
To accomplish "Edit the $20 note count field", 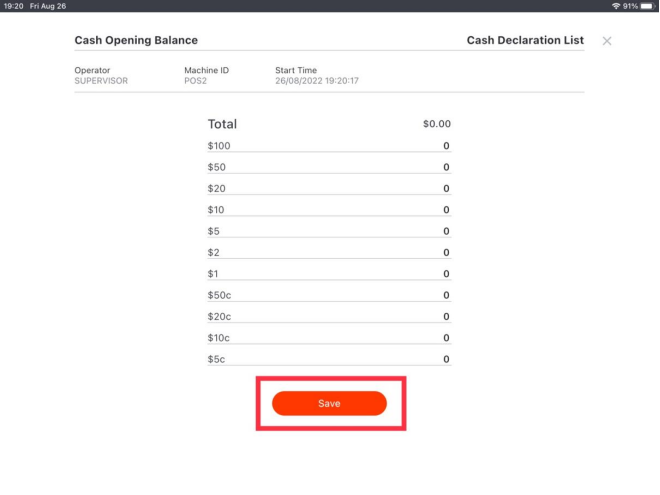I will 329,189.
